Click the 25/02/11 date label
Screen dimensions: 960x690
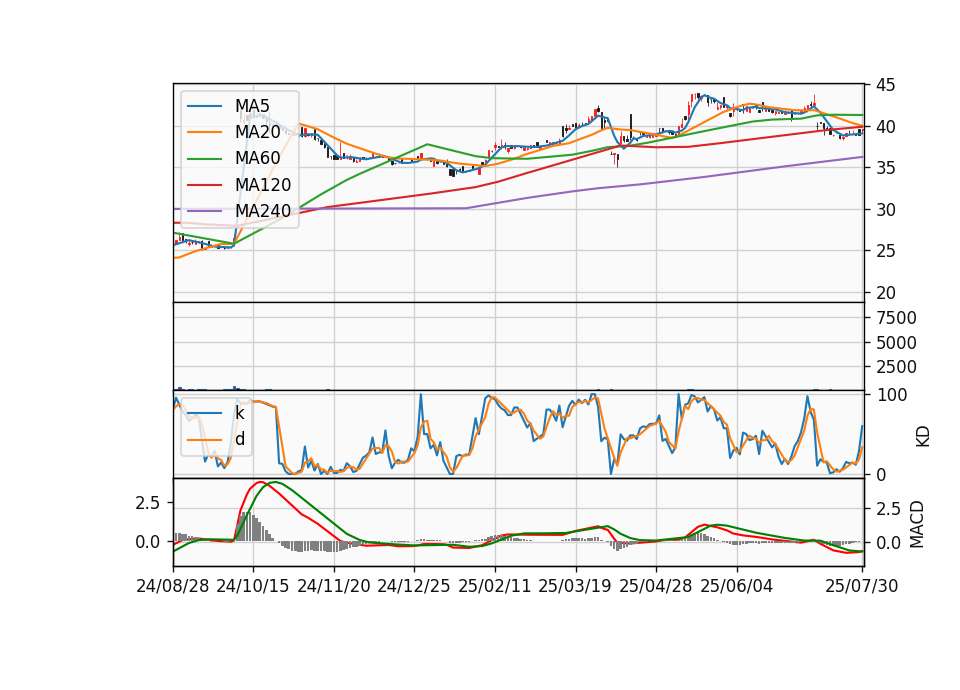pyautogui.click(x=494, y=586)
